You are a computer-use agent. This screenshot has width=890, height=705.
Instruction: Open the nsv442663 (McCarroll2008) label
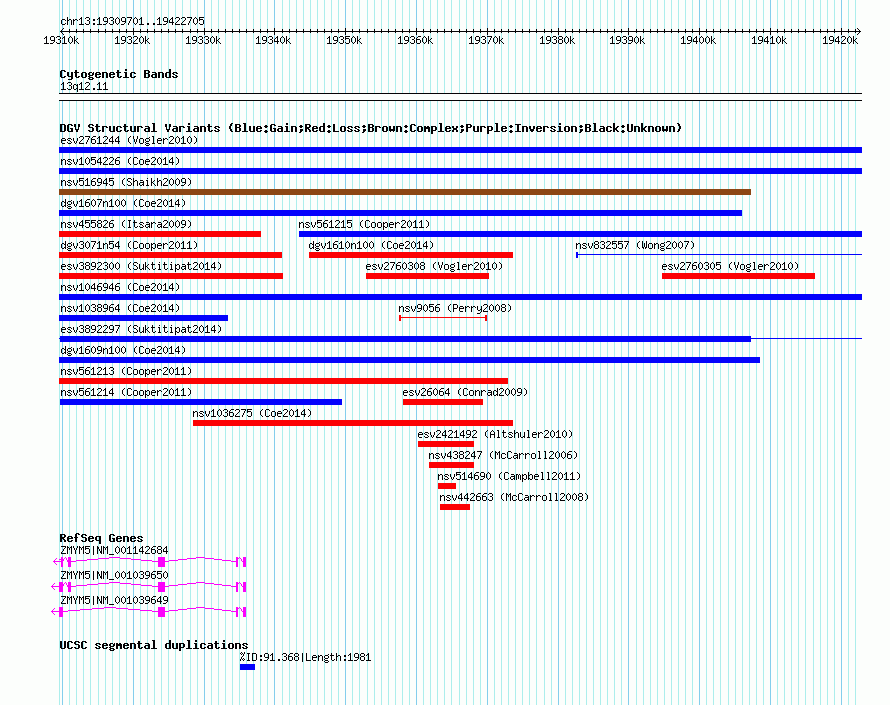(514, 497)
